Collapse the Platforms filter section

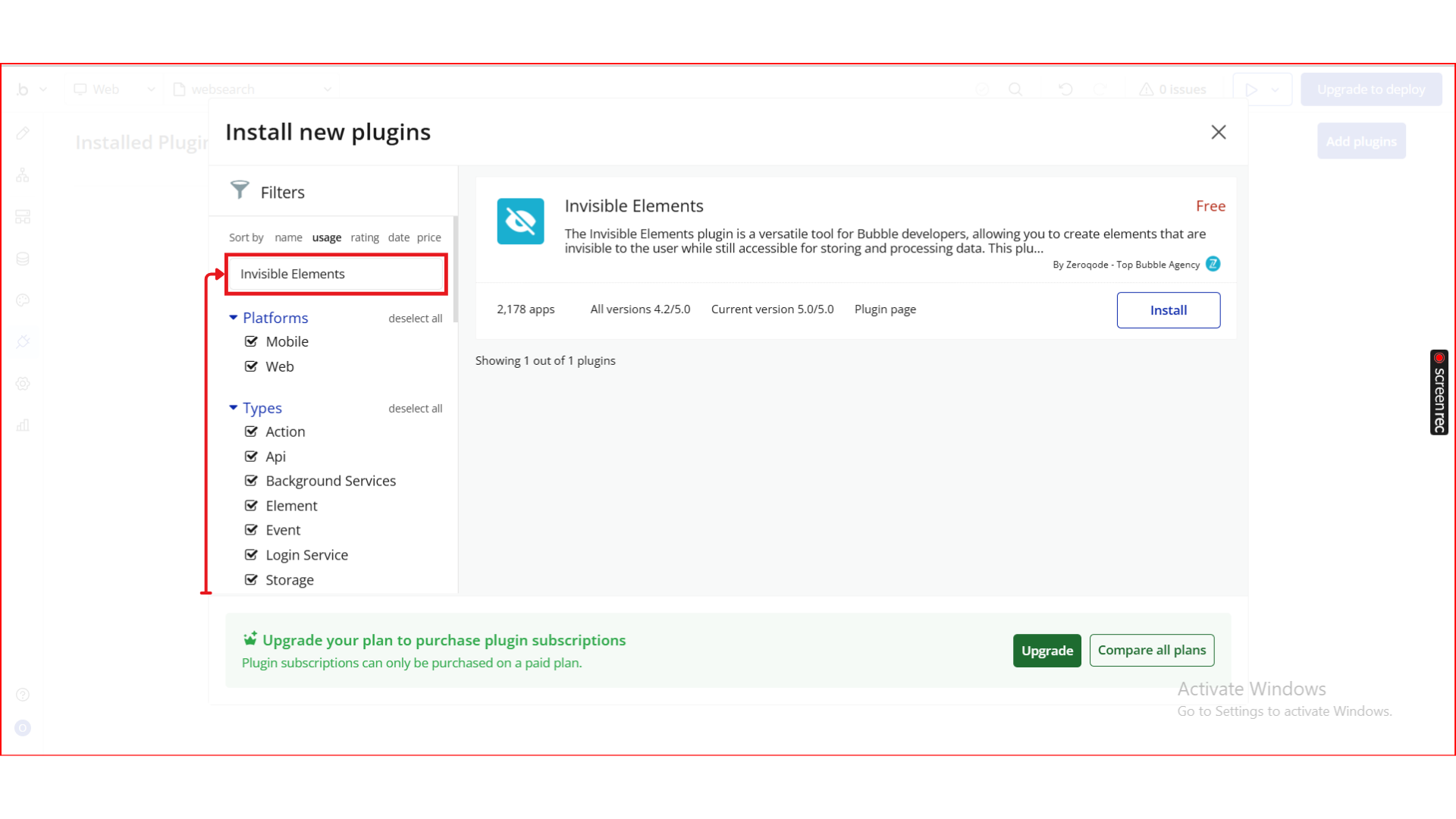point(234,318)
